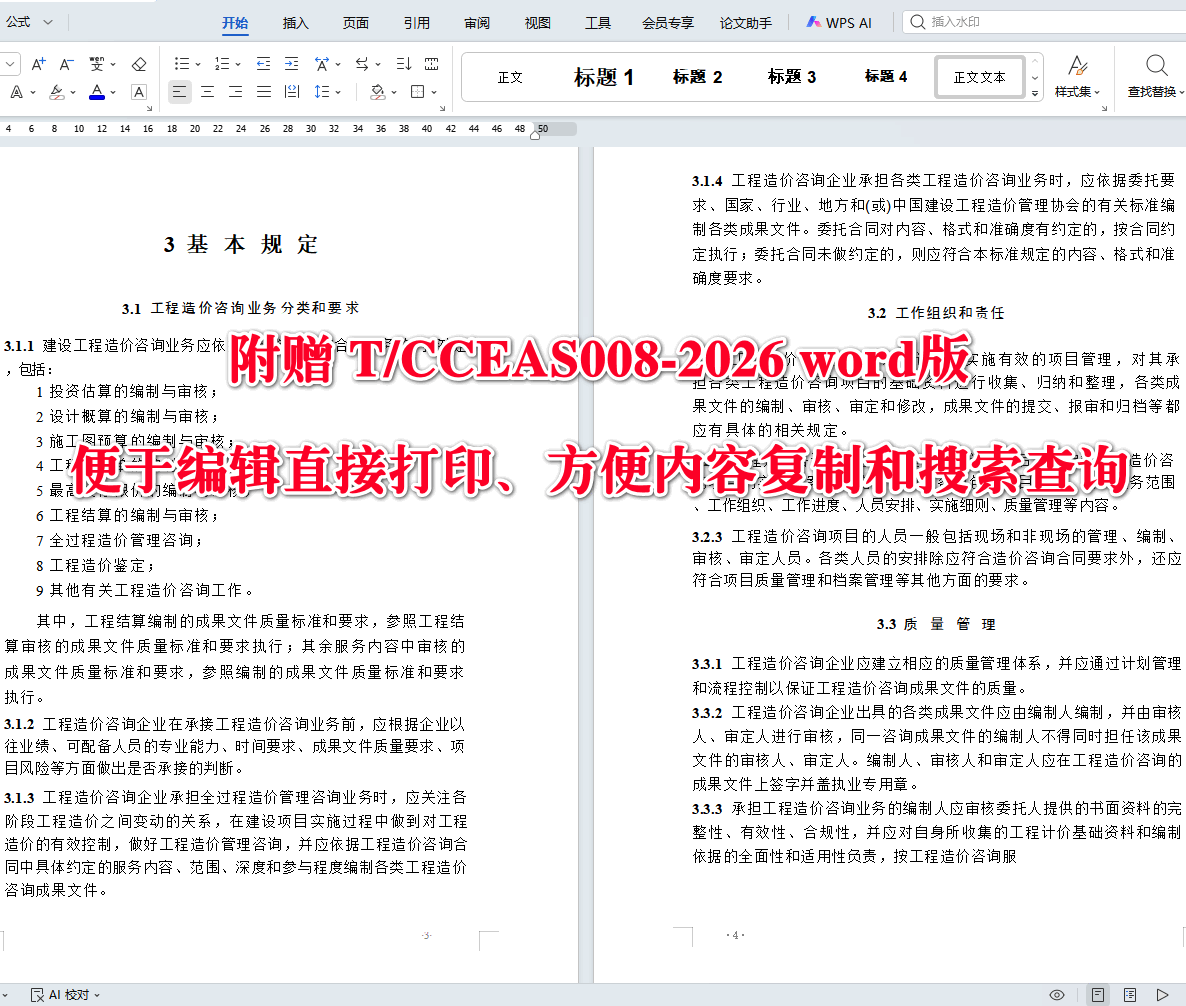Toggle center alignment
This screenshot has width=1186, height=1006.
point(207,92)
